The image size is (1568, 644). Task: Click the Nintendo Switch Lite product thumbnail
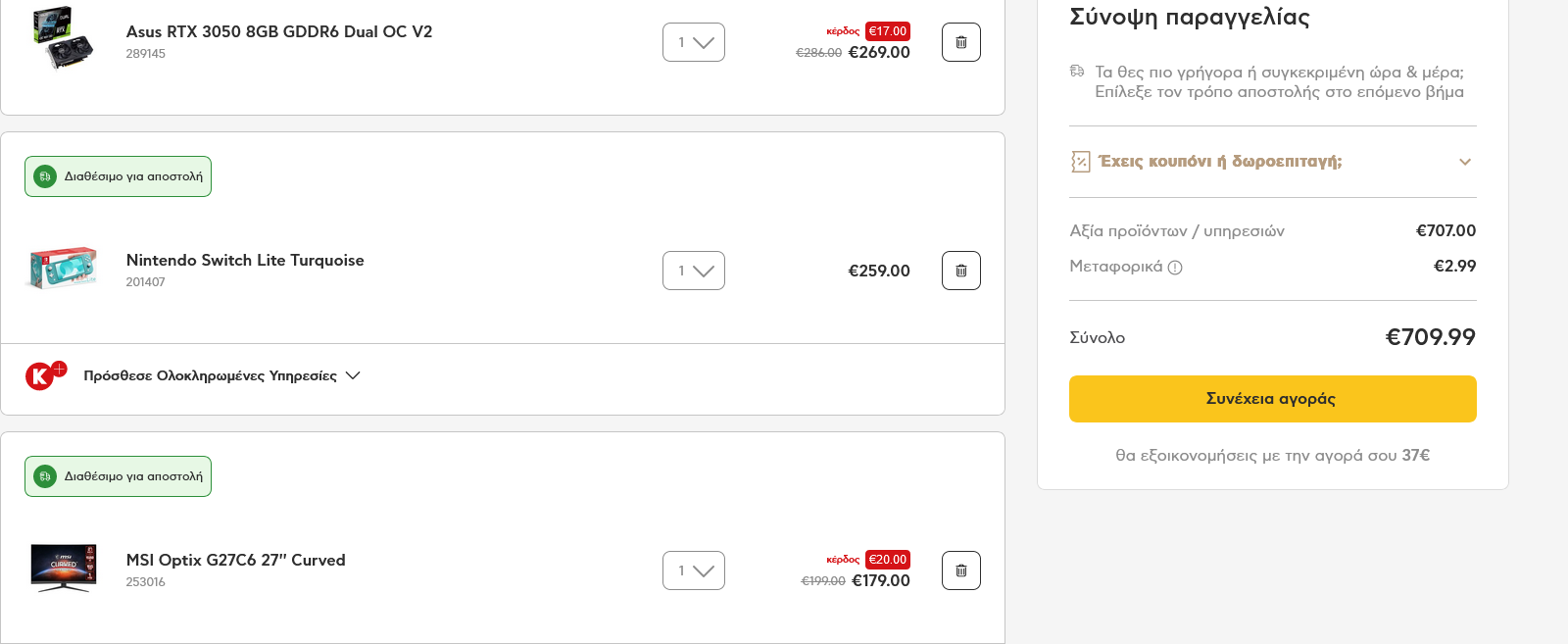coord(63,268)
